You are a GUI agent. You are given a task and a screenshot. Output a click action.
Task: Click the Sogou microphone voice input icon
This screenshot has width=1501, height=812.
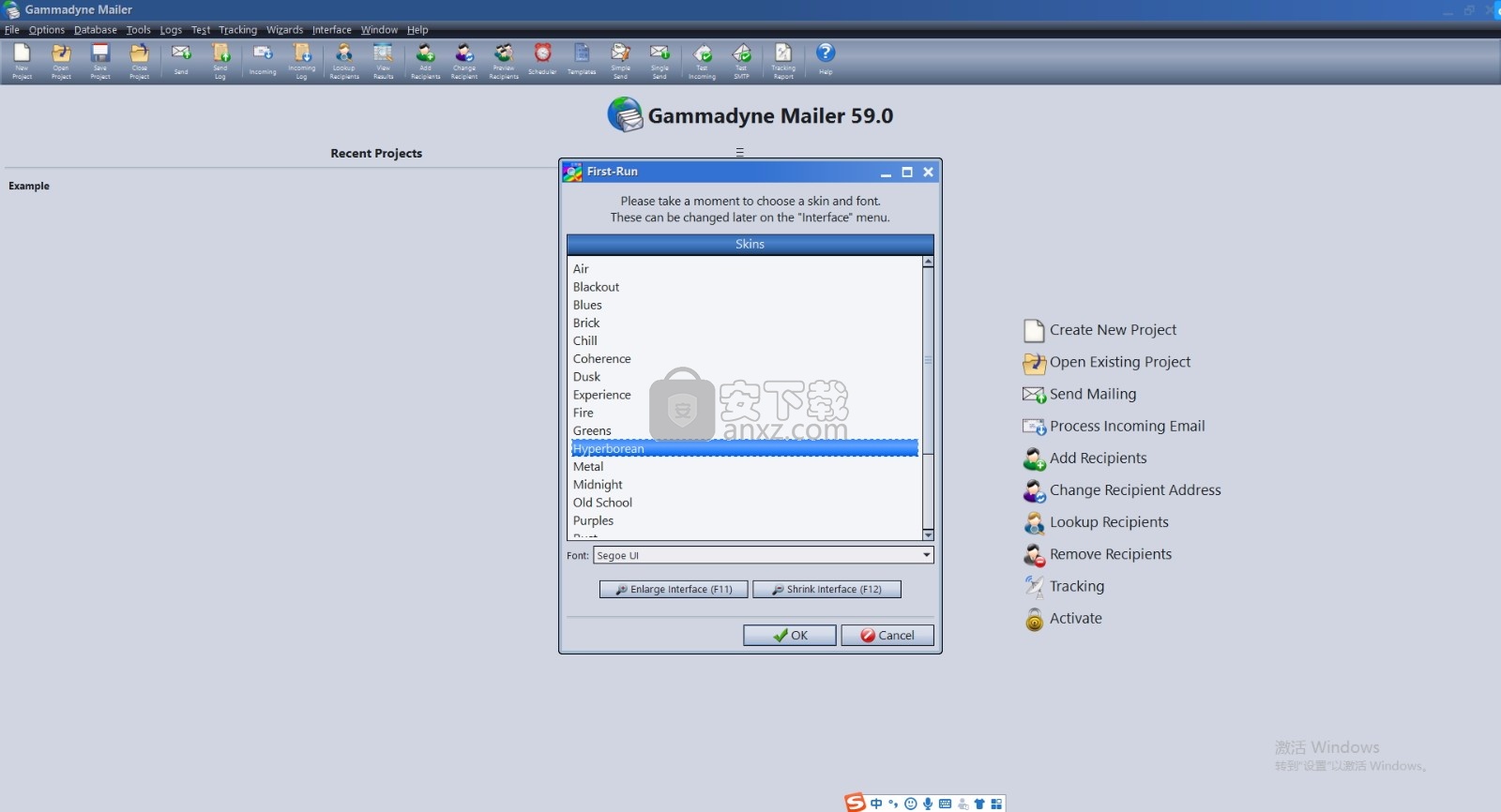click(x=928, y=804)
